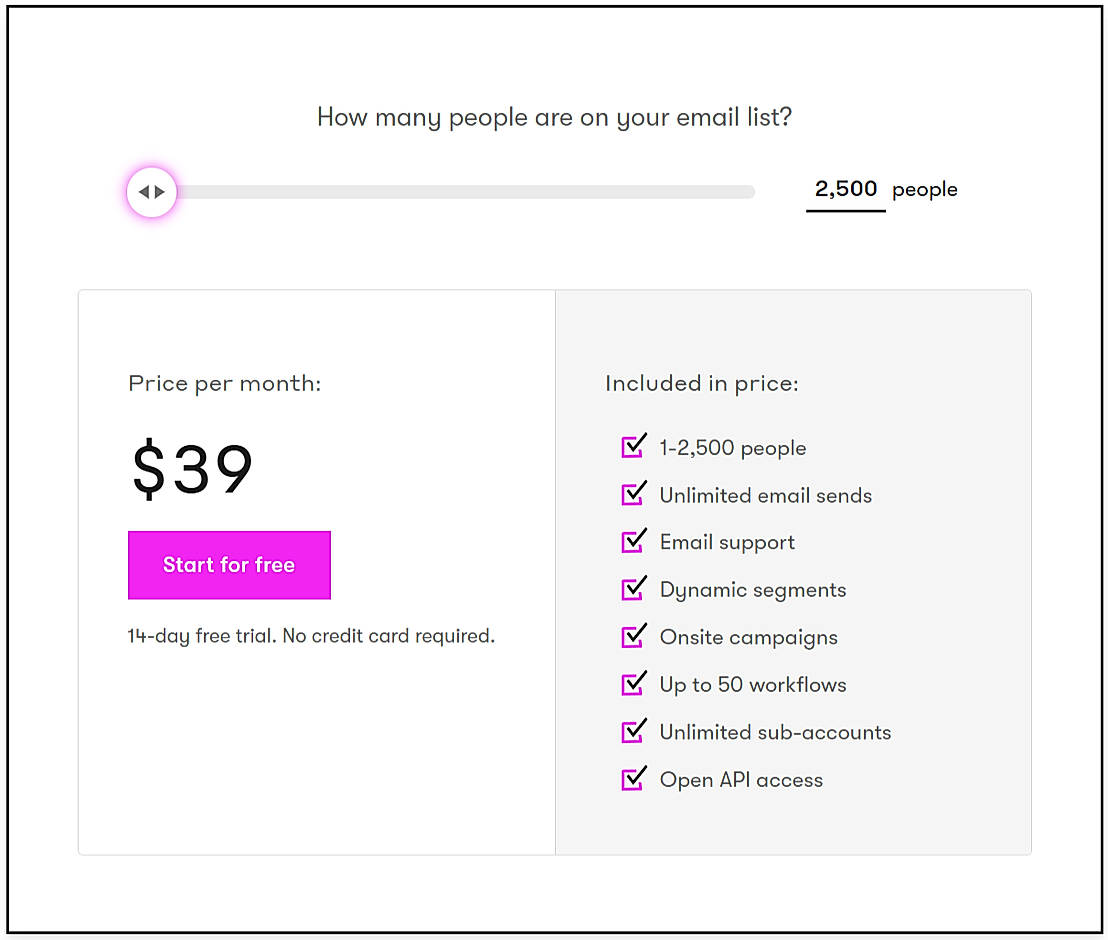The height and width of the screenshot is (940, 1108).
Task: Tick the Onsite campaigns check box
Action: point(633,636)
